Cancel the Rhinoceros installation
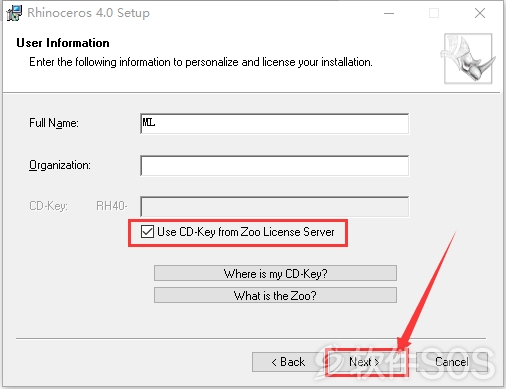 (x=452, y=362)
